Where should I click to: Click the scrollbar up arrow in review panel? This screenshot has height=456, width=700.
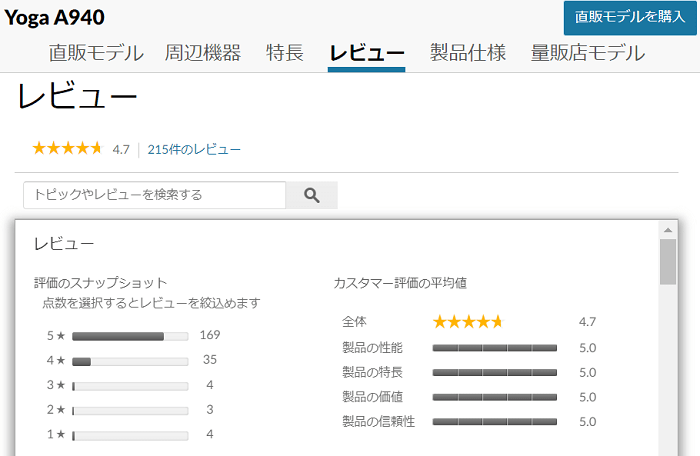[668, 230]
